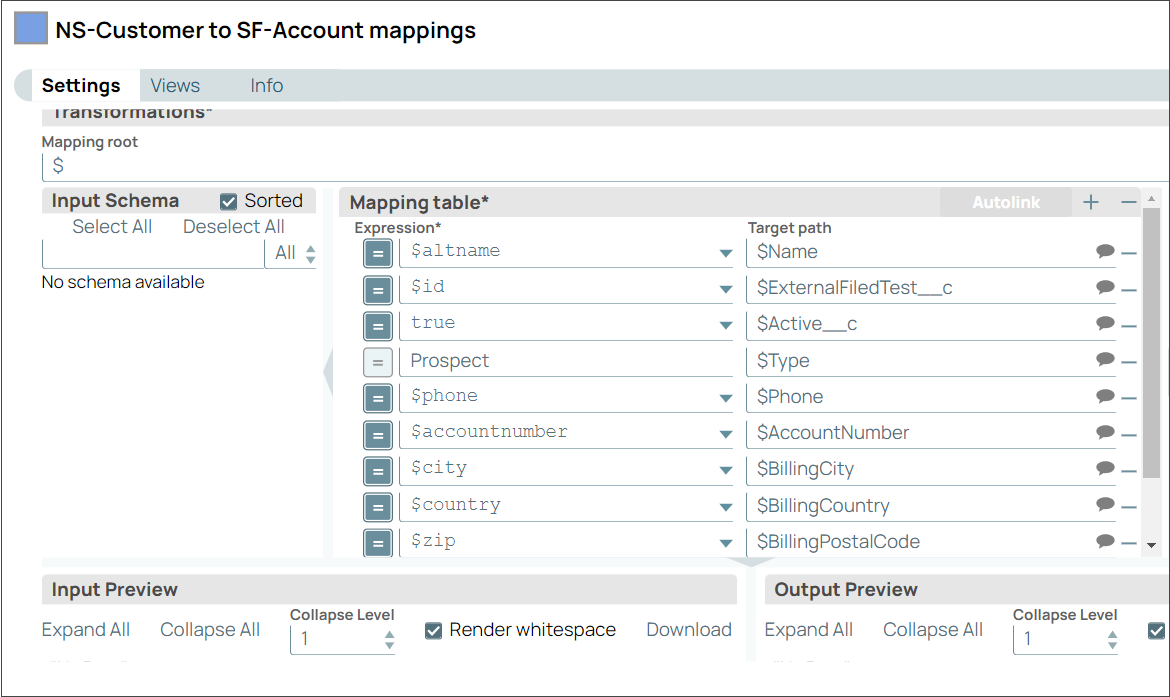
Task: Open the comment bubble on the $Name target
Action: (x=1105, y=252)
